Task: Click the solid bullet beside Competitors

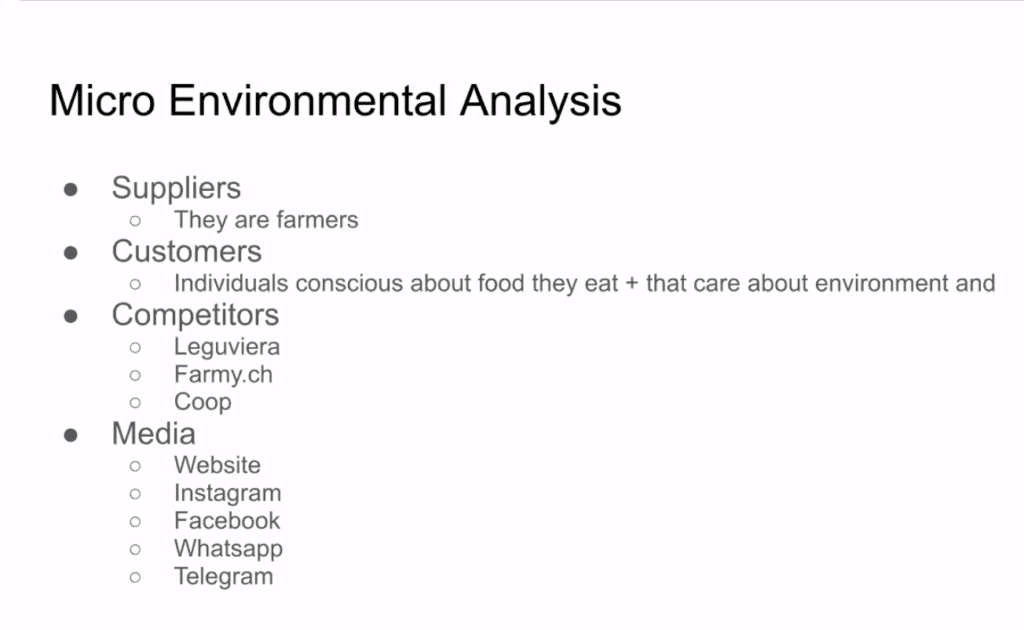Action: click(71, 316)
